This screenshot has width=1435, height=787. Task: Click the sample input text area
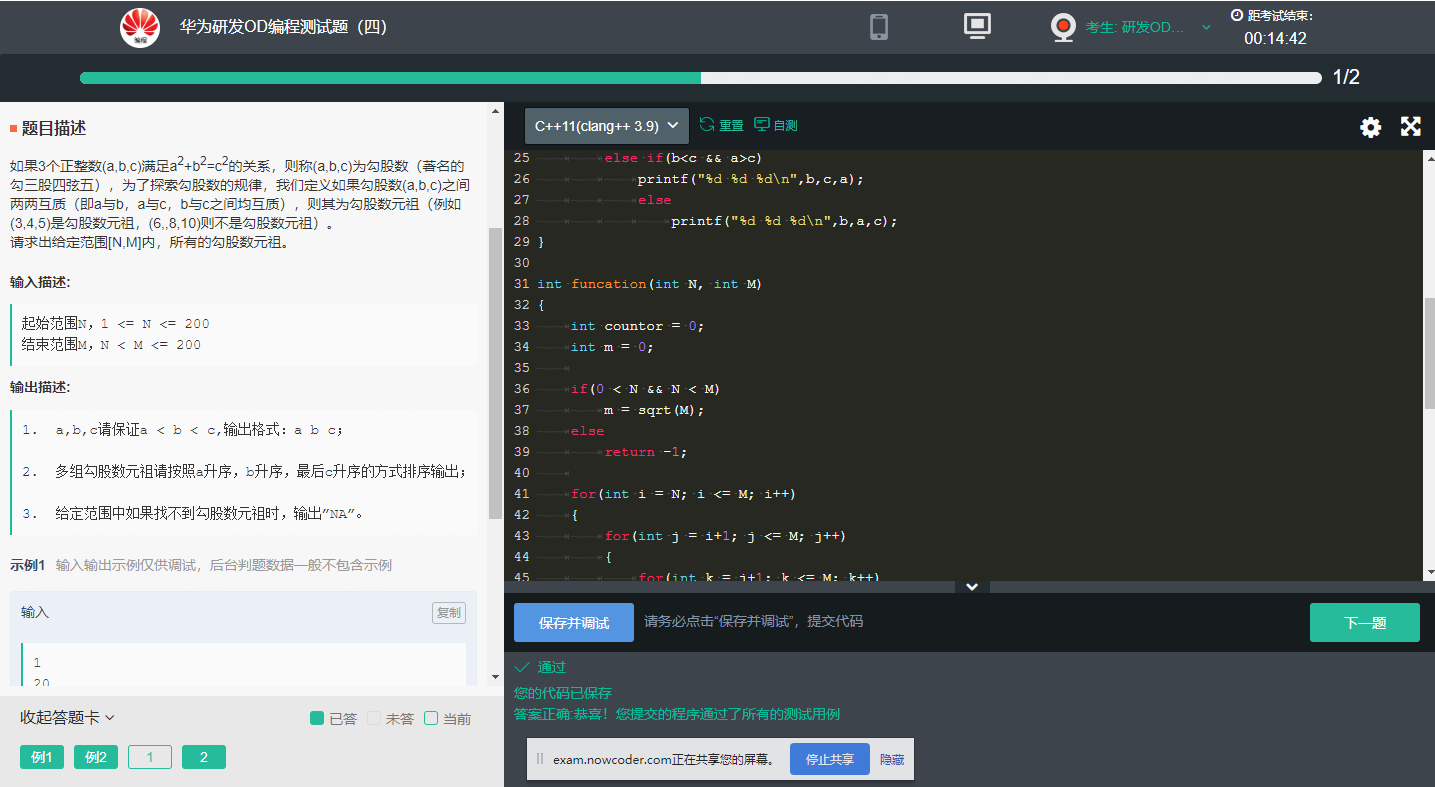point(243,665)
